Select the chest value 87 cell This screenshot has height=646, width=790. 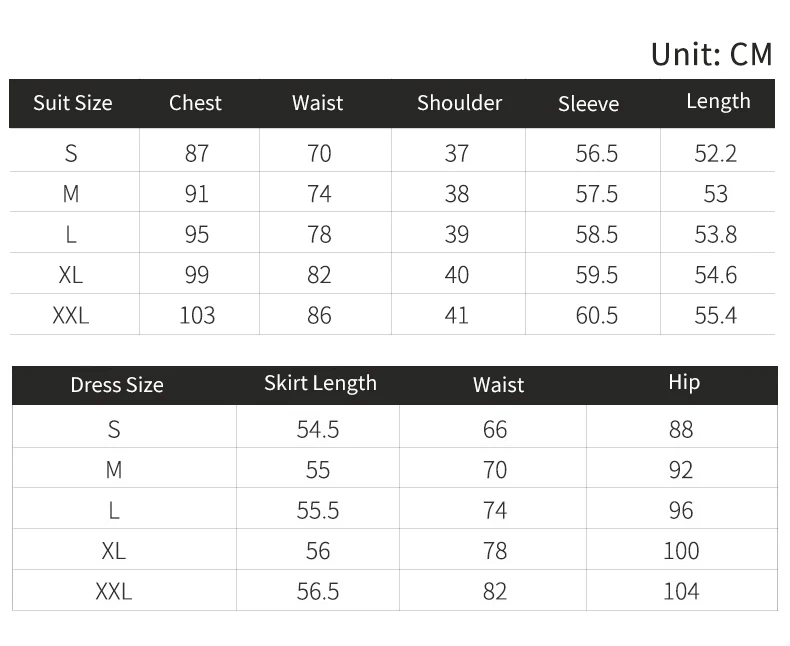(197, 153)
